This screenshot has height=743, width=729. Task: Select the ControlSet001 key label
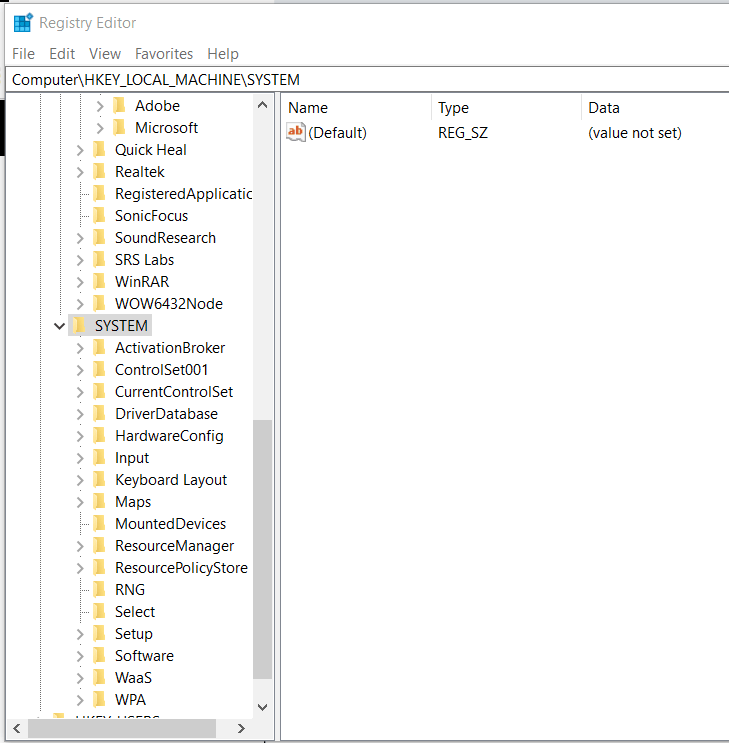point(162,370)
